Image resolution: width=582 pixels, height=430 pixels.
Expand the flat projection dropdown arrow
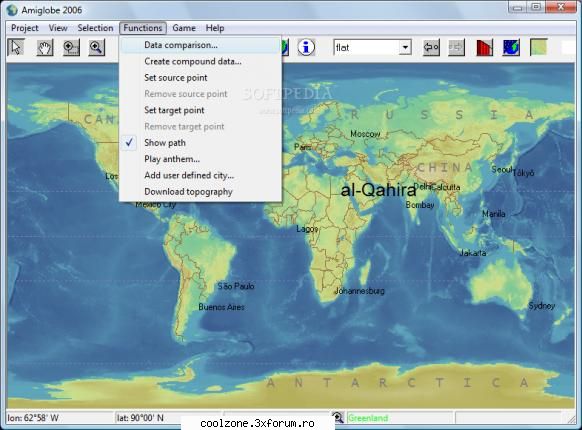click(405, 48)
